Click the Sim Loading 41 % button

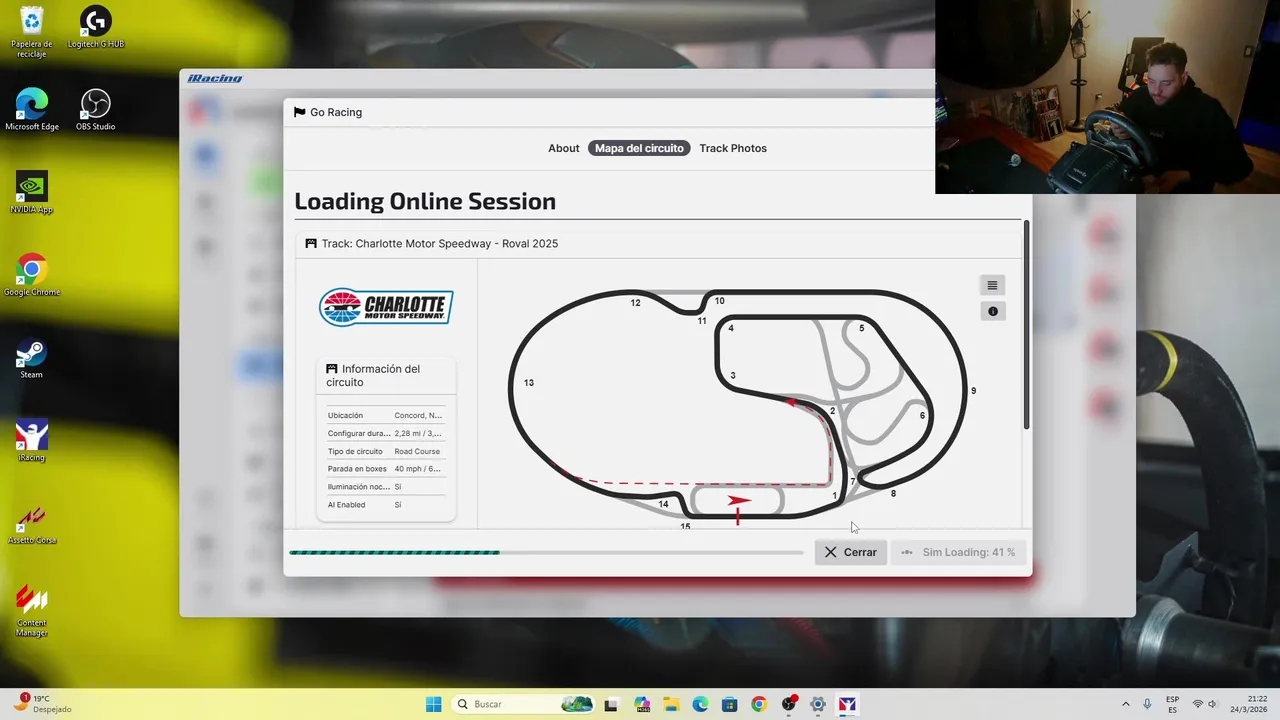[959, 552]
